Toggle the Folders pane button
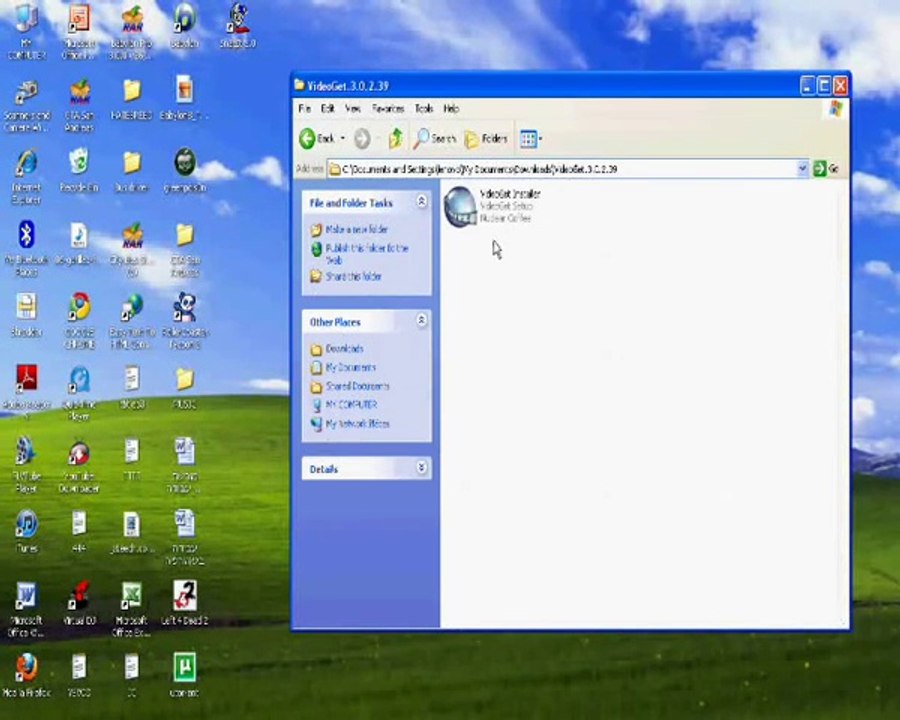 (x=486, y=138)
